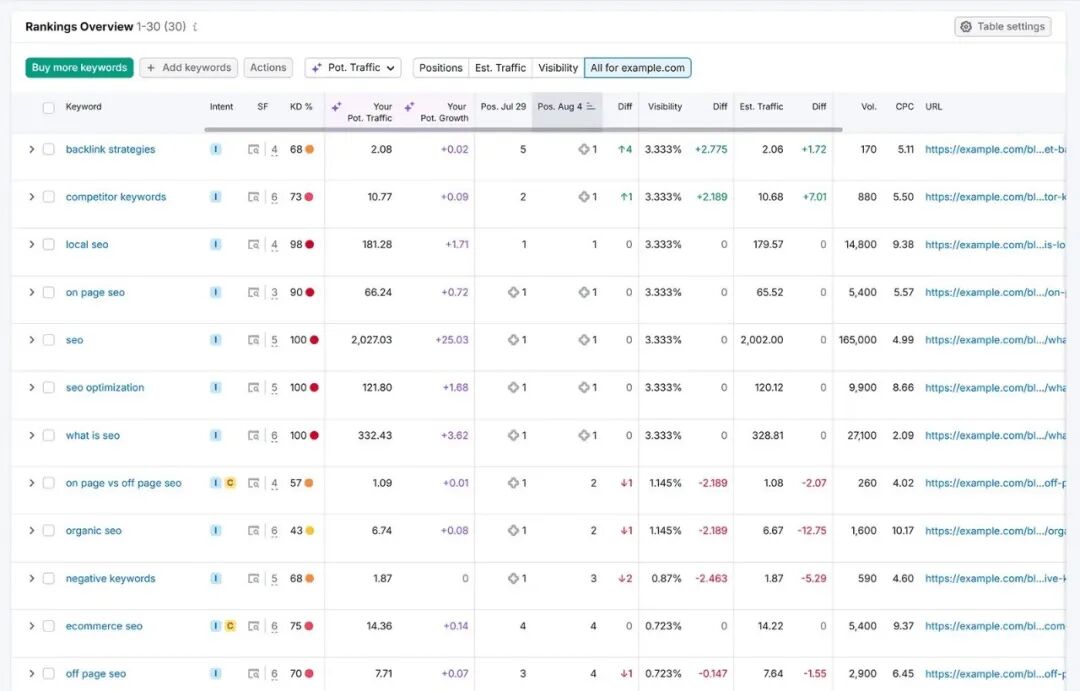Click sparkle icon by Your Pot. Growth header

point(409,107)
